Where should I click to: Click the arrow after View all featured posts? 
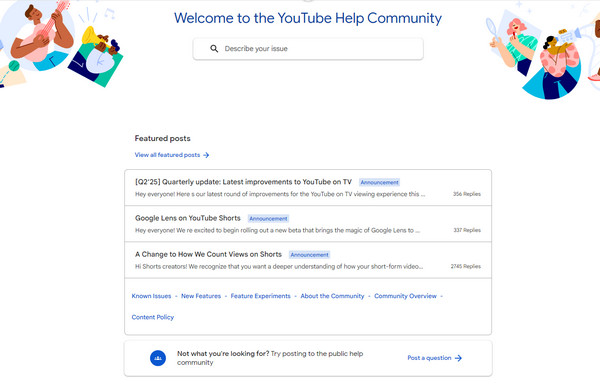point(206,155)
